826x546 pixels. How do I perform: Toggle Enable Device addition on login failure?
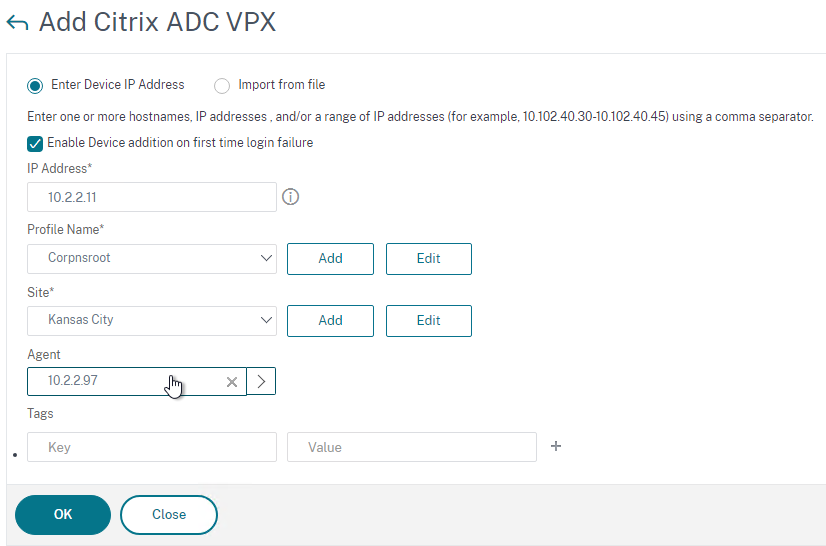tap(36, 143)
